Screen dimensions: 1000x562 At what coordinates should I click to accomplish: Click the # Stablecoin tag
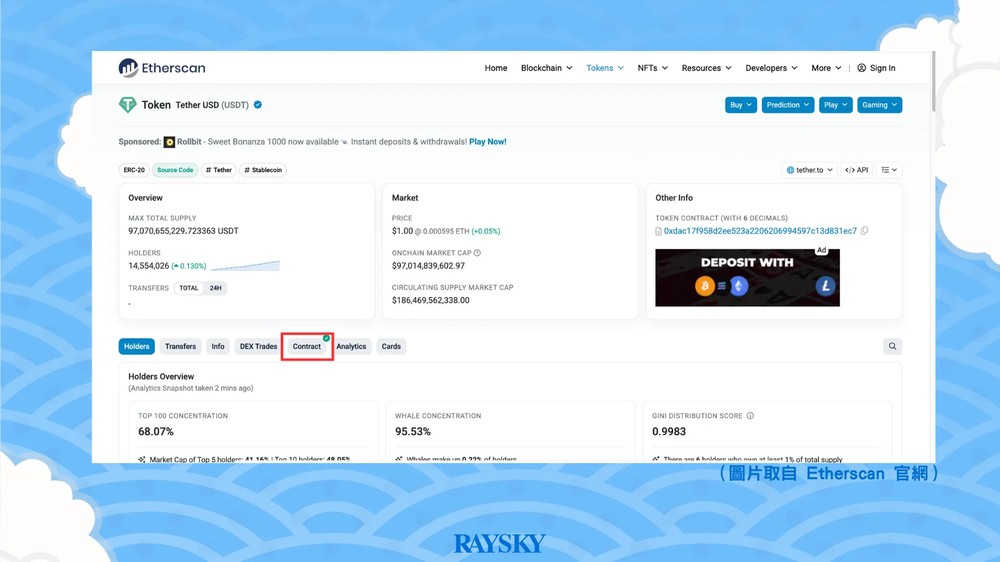pos(263,170)
